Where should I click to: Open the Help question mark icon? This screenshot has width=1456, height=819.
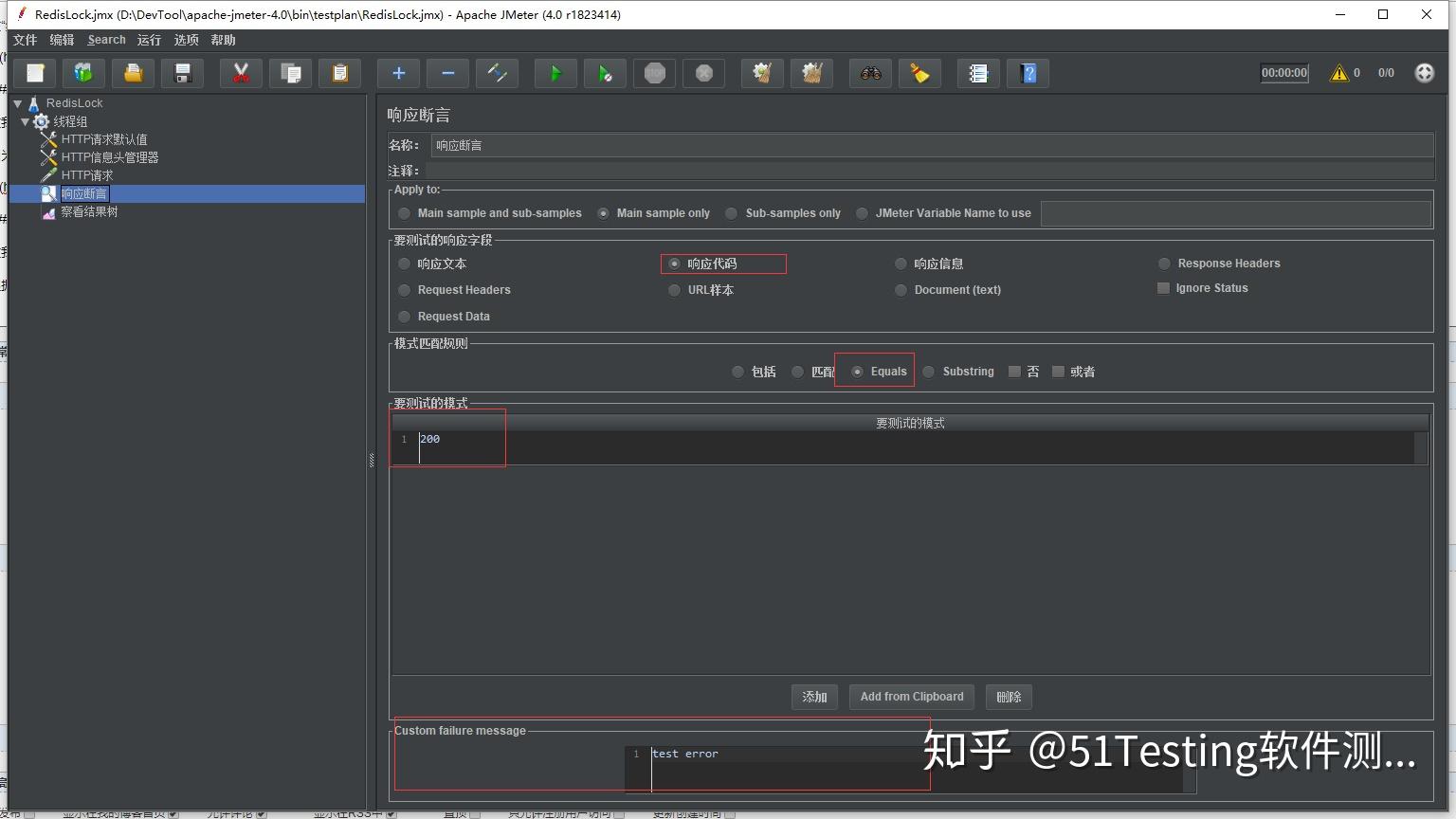(1028, 73)
